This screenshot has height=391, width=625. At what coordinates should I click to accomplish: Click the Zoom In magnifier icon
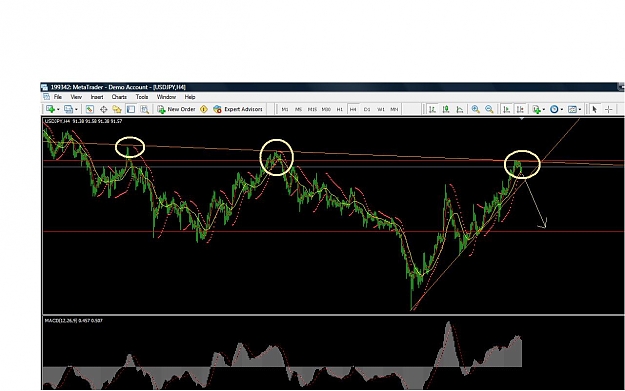[476, 109]
